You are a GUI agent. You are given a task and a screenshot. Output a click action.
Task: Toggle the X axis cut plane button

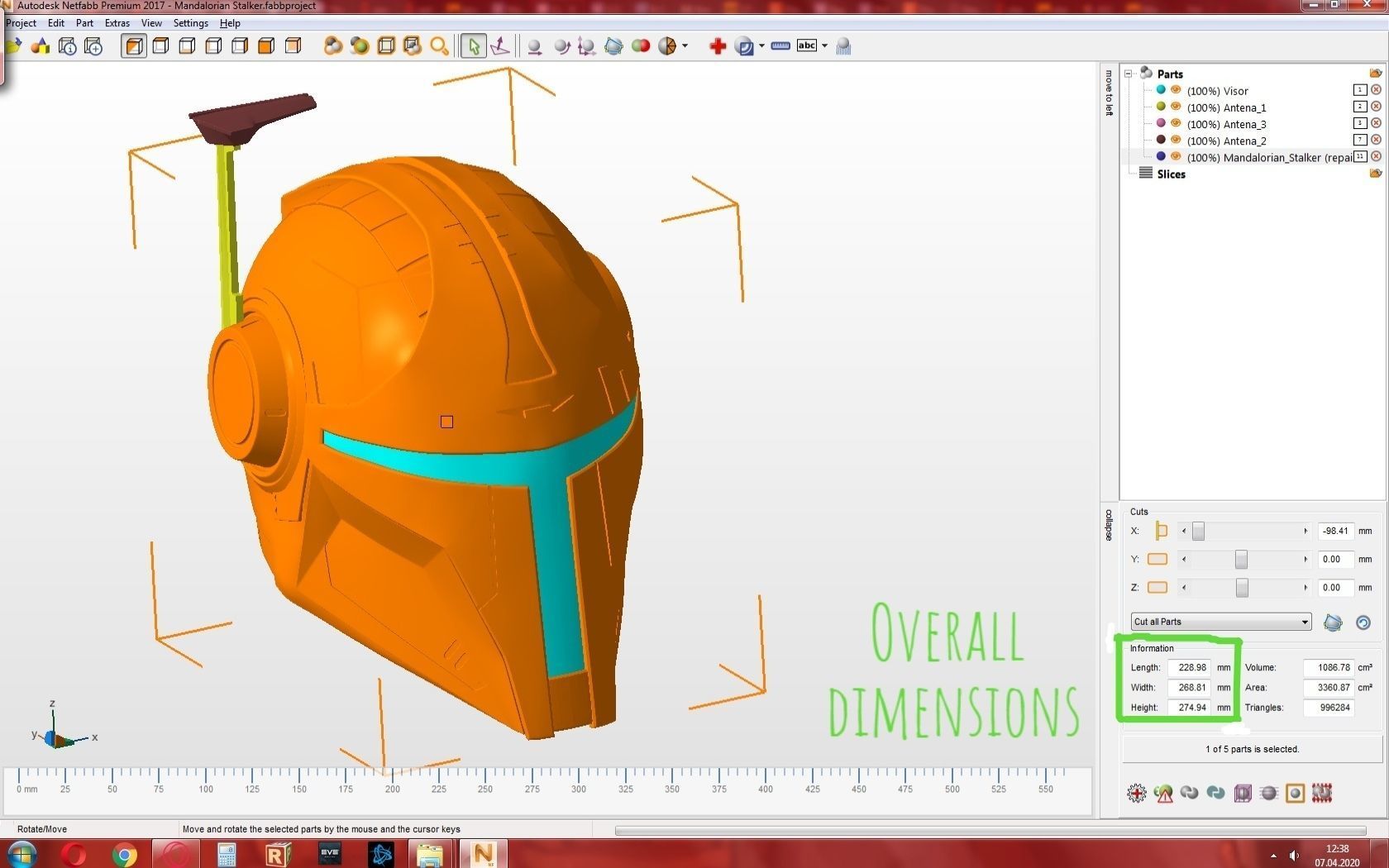tap(1161, 531)
